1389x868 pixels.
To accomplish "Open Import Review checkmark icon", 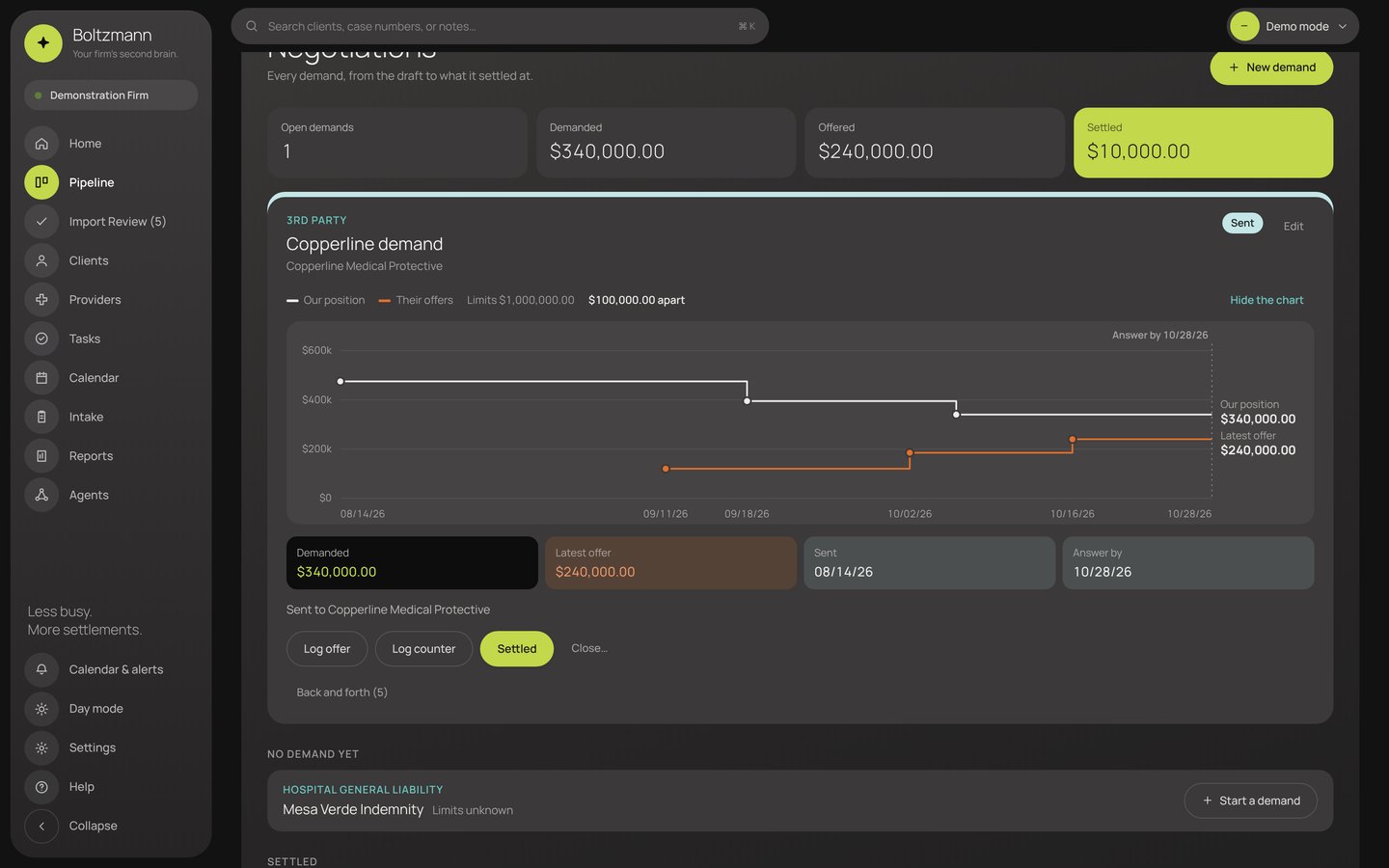I will (41, 222).
